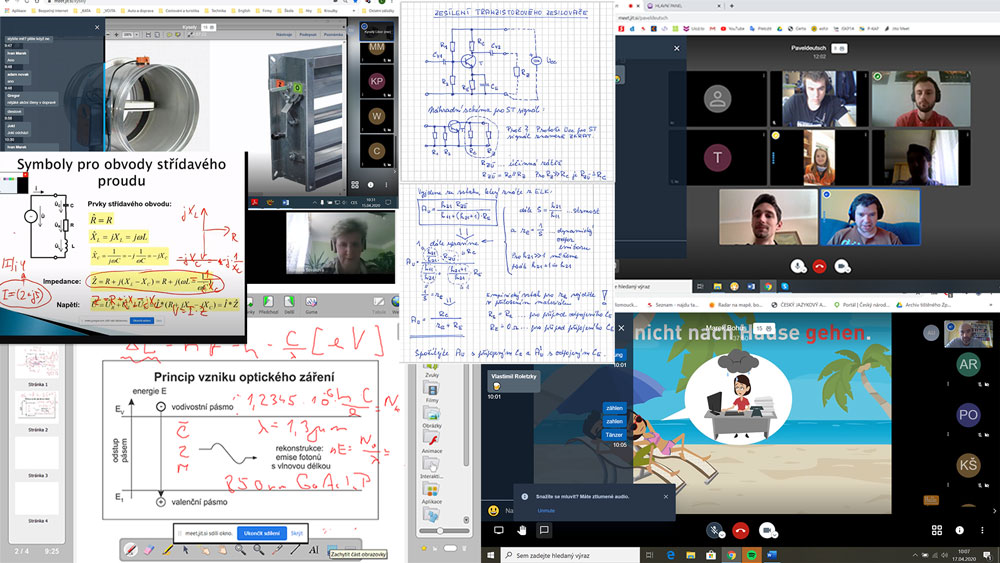Viewport: 1000px width, 563px height.
Task: Open camera options arrow in Paveldeutsch meeting
Action: coord(848,271)
